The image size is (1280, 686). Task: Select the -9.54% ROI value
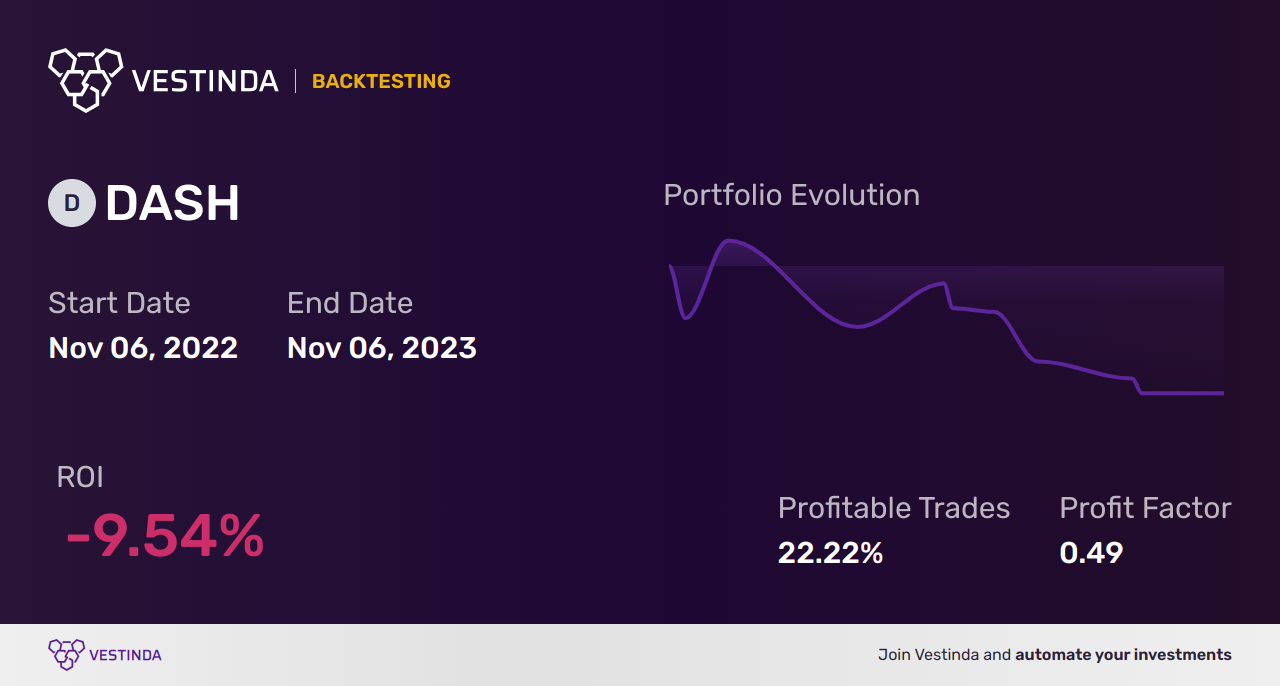pos(164,536)
